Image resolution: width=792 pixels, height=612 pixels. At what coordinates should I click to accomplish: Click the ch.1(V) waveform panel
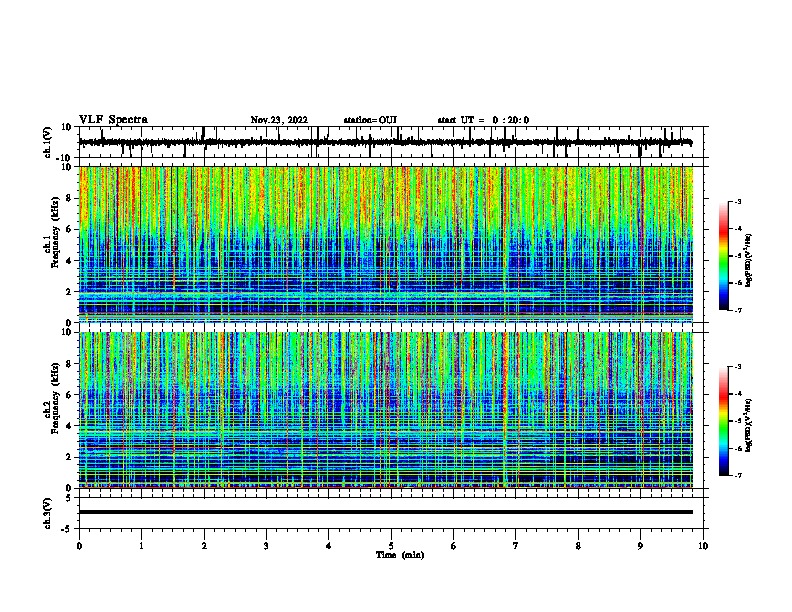coord(393,142)
